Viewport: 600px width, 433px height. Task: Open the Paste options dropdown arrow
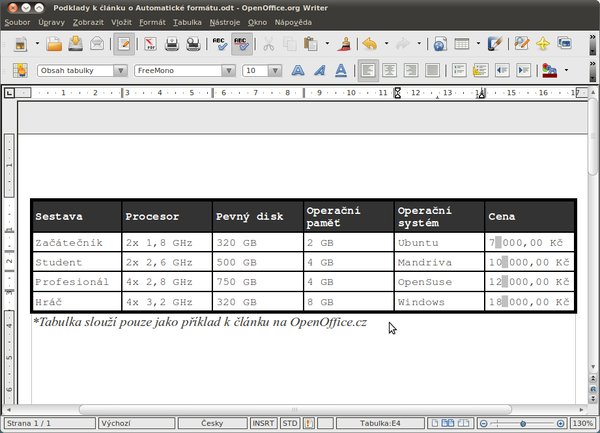327,44
